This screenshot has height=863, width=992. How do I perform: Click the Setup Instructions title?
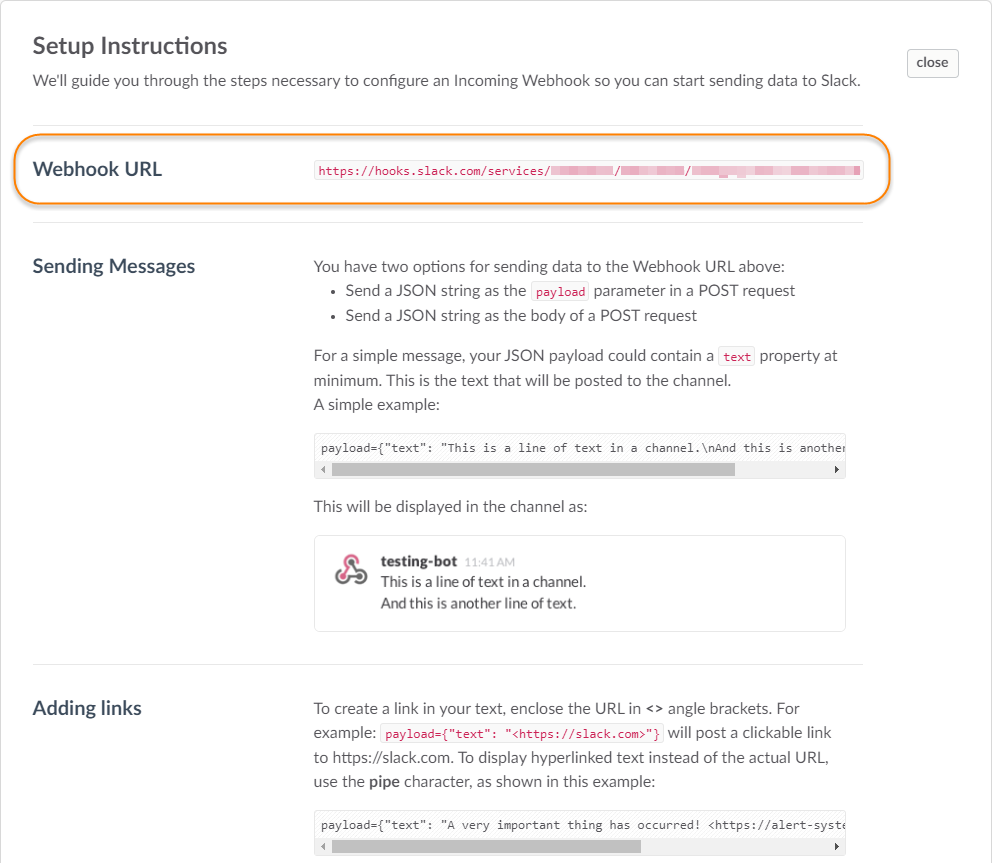(130, 46)
